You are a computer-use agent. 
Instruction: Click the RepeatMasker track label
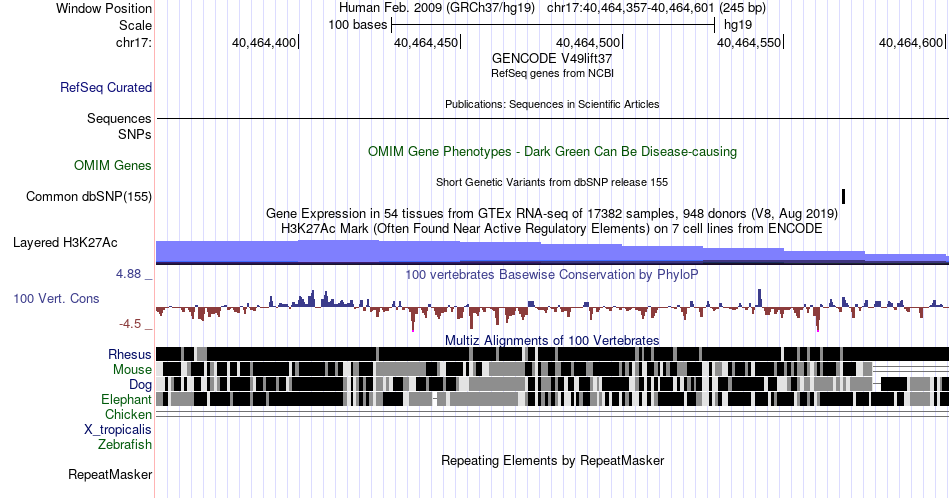110,474
